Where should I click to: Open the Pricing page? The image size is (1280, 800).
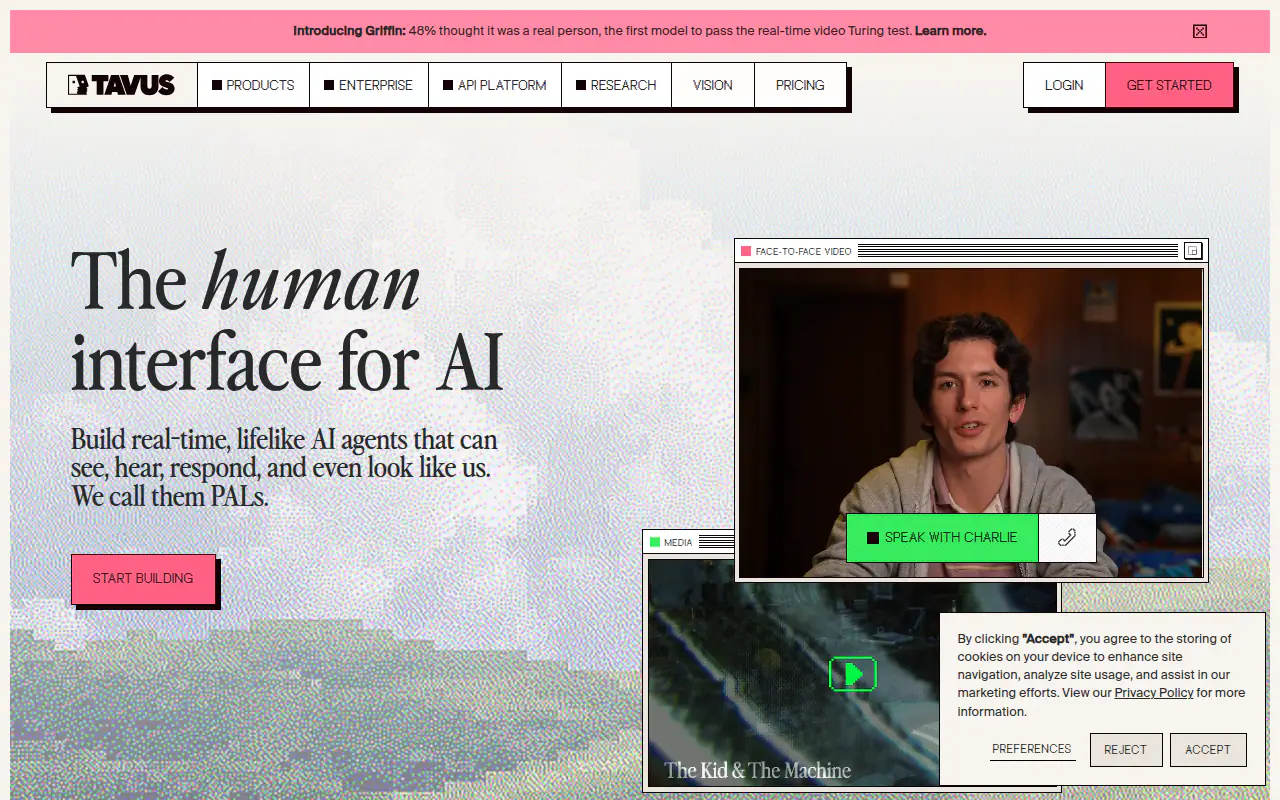click(x=800, y=85)
